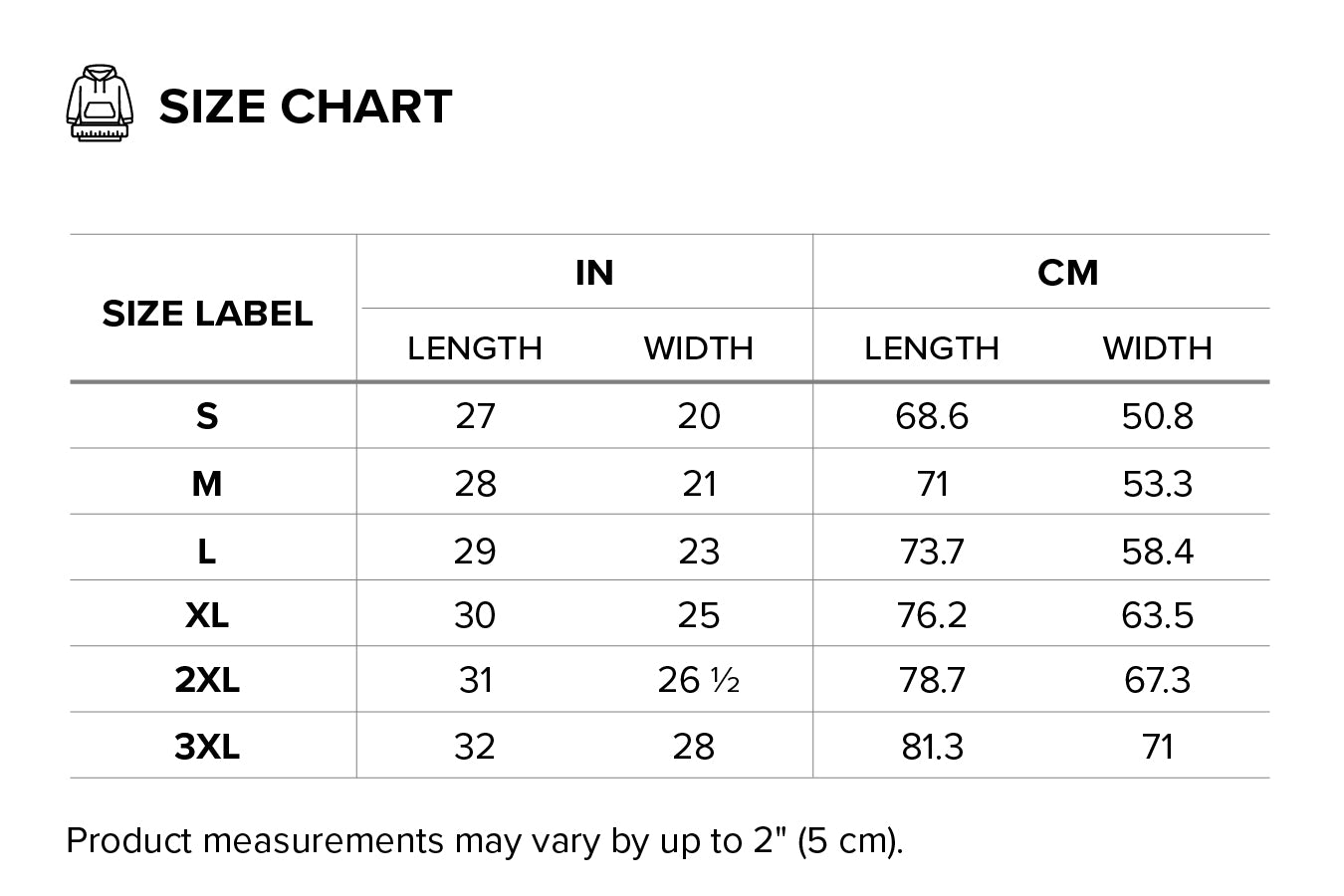Viewport: 1344px width, 896px height.
Task: Select the L size row label
Action: click(x=207, y=551)
